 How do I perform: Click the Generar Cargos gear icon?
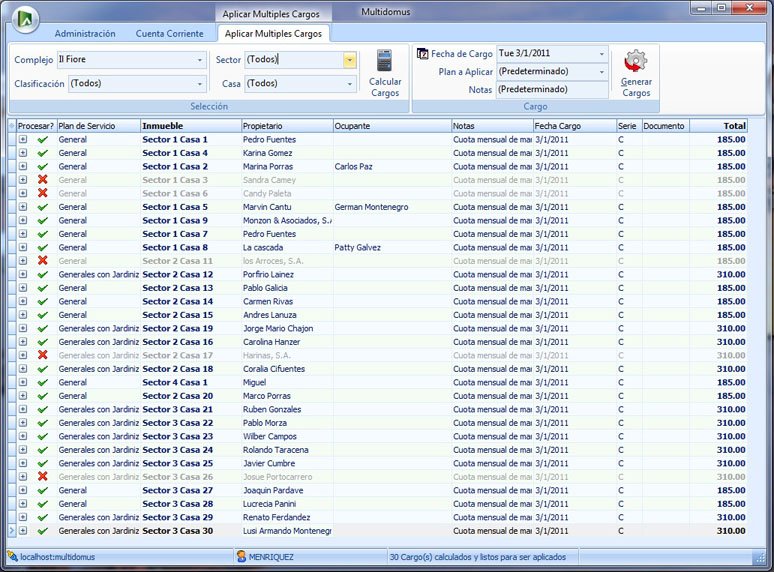636,62
